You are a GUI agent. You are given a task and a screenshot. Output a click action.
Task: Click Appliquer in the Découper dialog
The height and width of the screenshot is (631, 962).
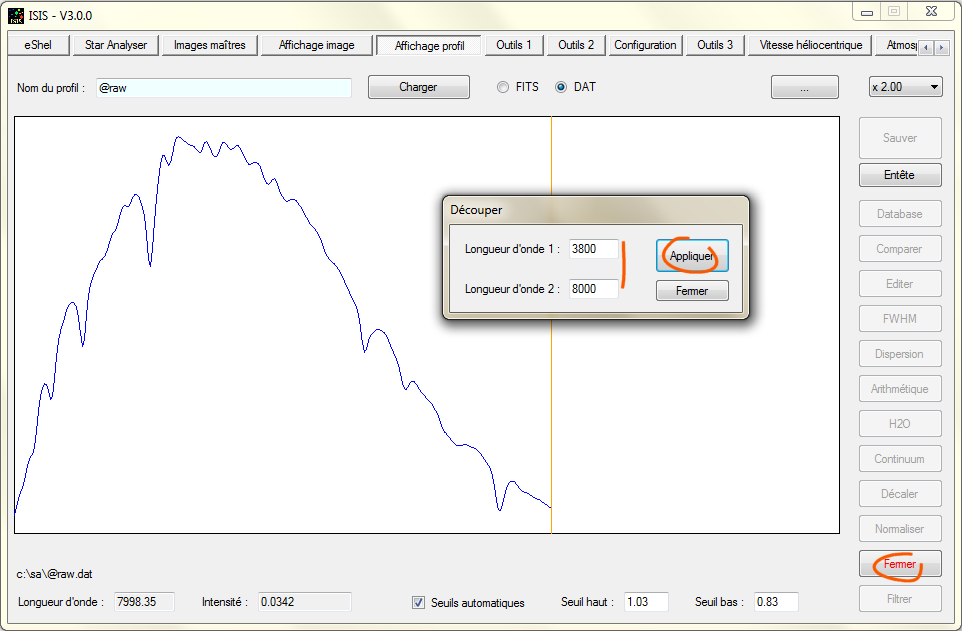coord(692,256)
